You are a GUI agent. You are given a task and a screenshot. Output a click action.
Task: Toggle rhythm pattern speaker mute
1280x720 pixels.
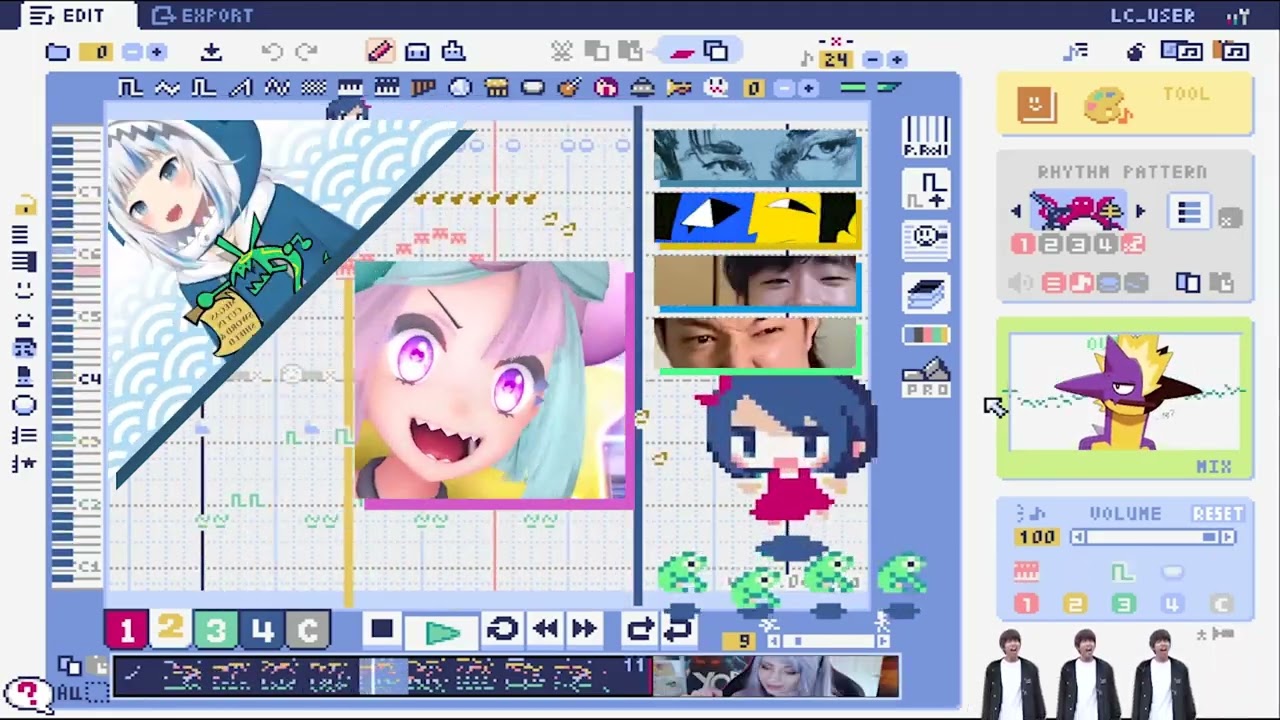(1020, 283)
